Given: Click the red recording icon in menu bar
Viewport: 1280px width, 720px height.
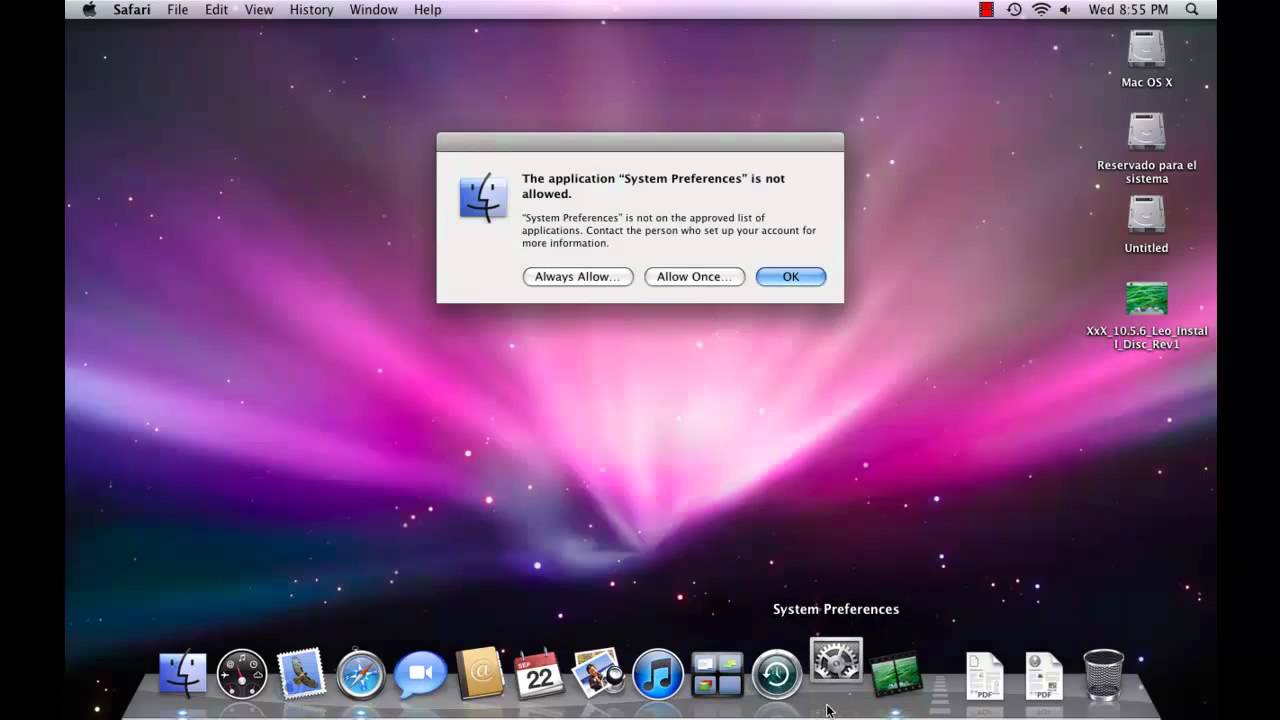Looking at the screenshot, I should 986,9.
